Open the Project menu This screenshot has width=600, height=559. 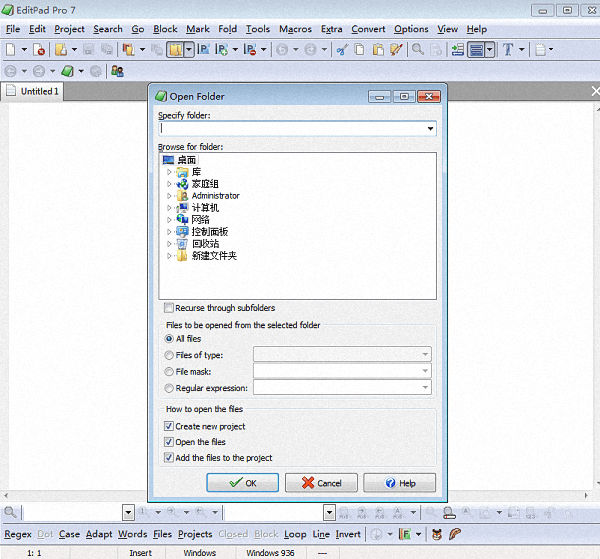pos(69,29)
